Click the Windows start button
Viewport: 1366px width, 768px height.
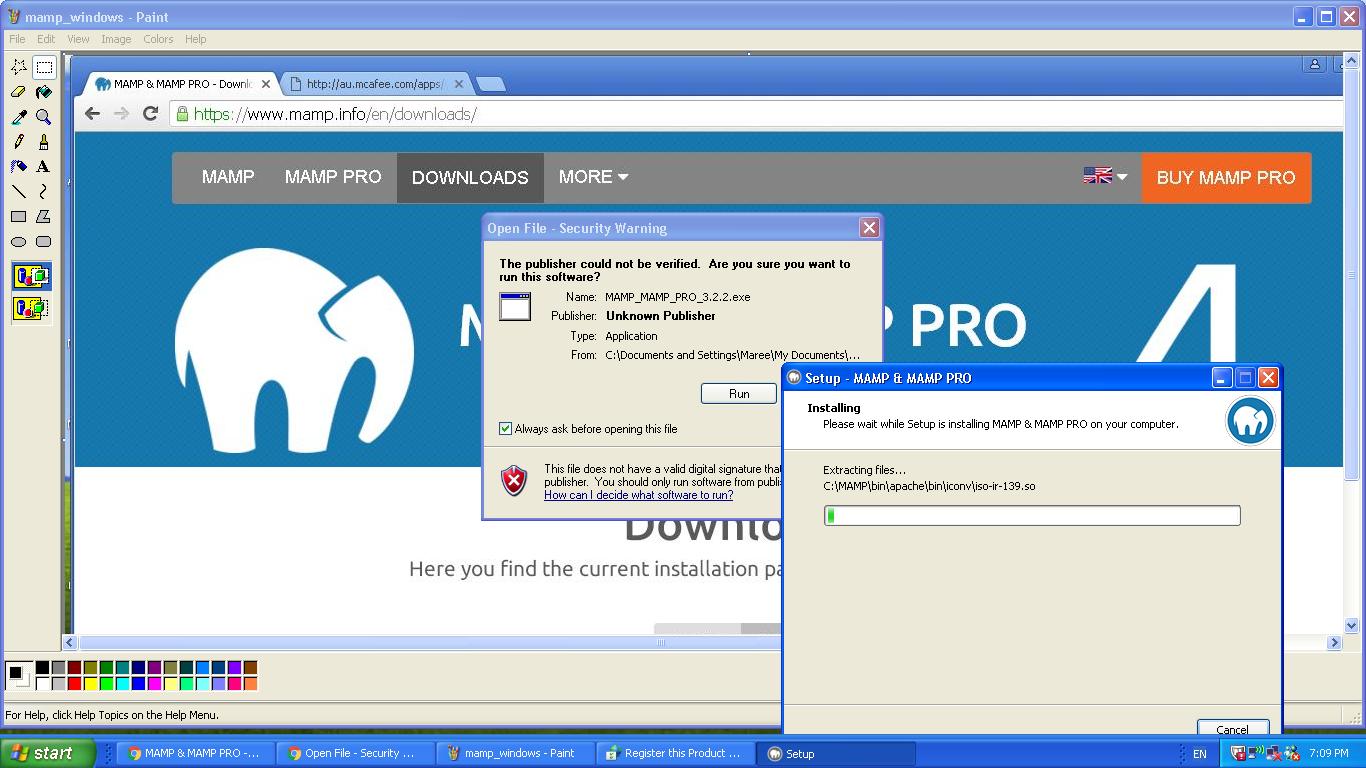[x=48, y=753]
